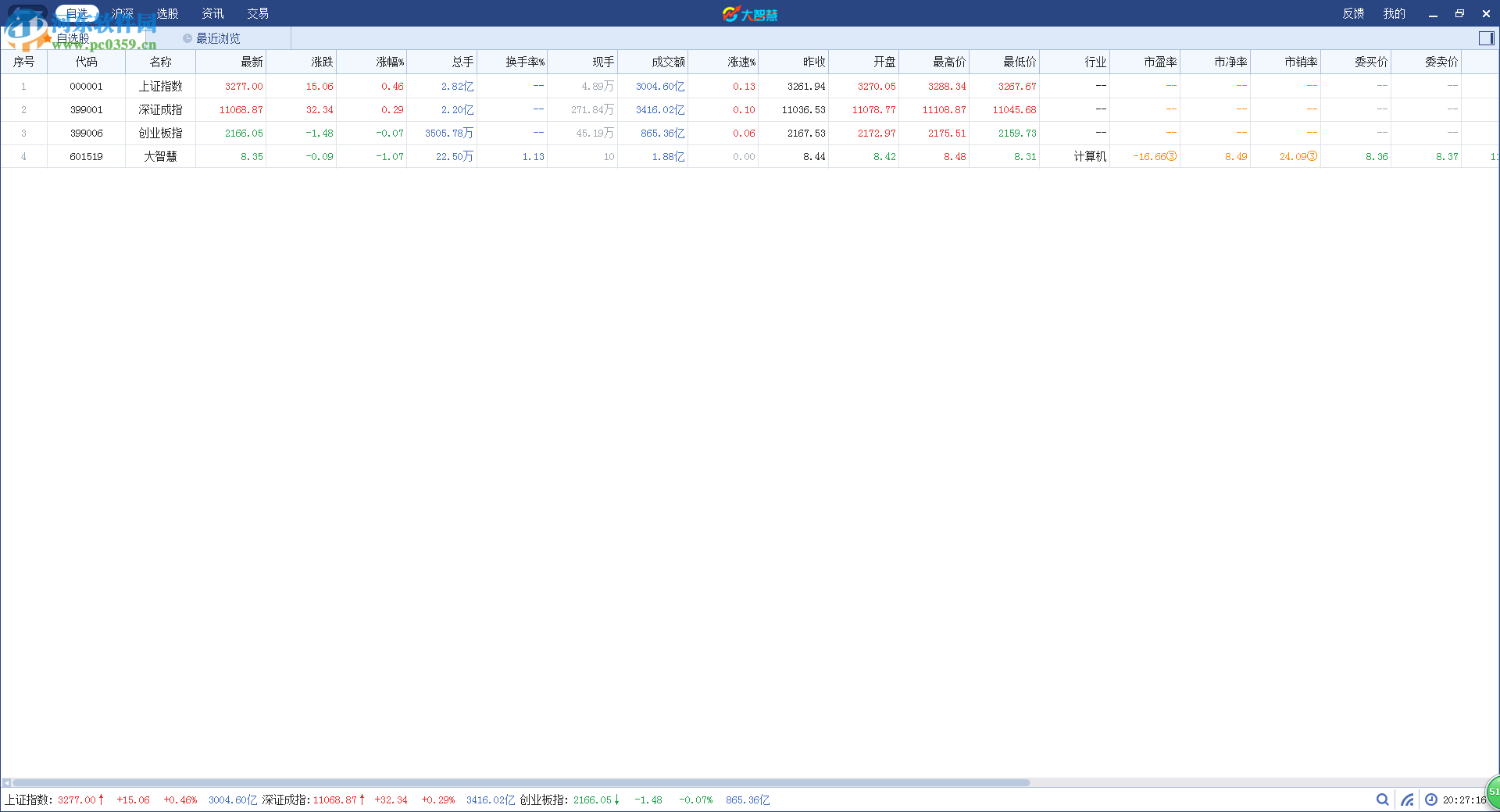Viewport: 1500px width, 812px height.
Task: Click latest price 3277.00 in table
Action: 244,86
